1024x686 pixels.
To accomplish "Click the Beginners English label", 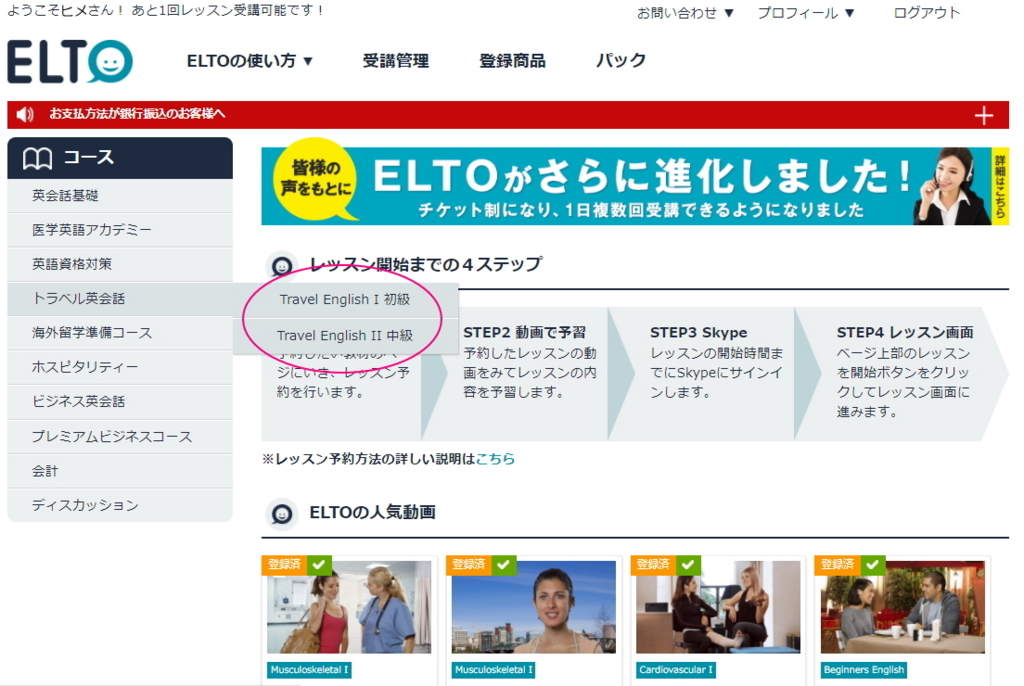I will coord(863,670).
